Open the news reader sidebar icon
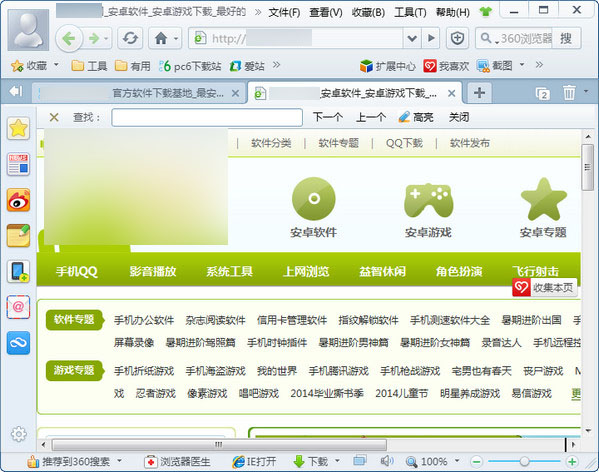Viewport: 599px width, 472px height. pos(18,164)
